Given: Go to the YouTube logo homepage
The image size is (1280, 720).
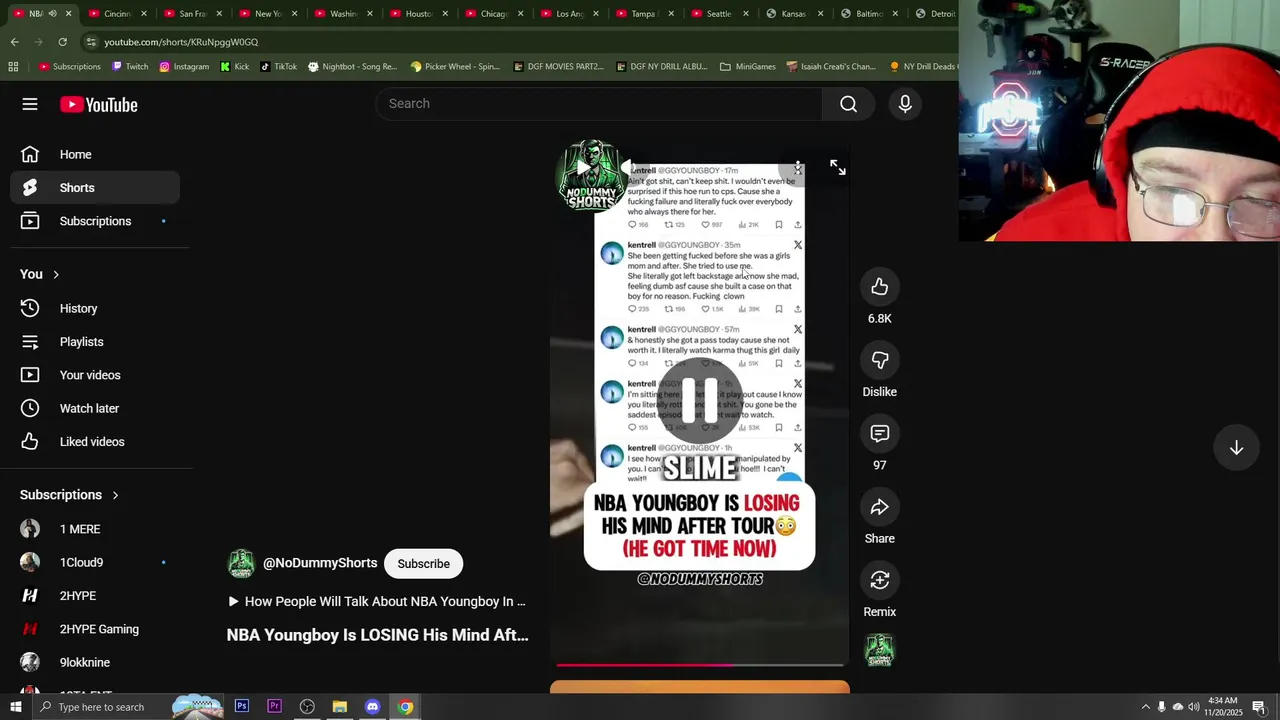Looking at the screenshot, I should pyautogui.click(x=98, y=104).
